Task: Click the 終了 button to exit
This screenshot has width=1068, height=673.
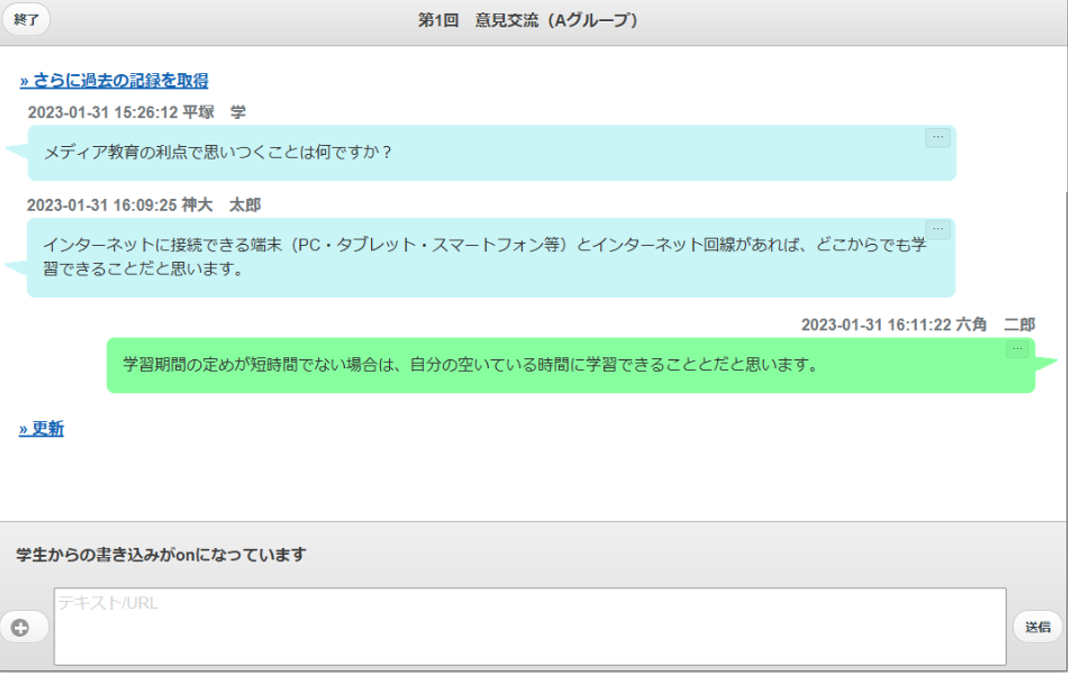Action: pyautogui.click(x=25, y=20)
